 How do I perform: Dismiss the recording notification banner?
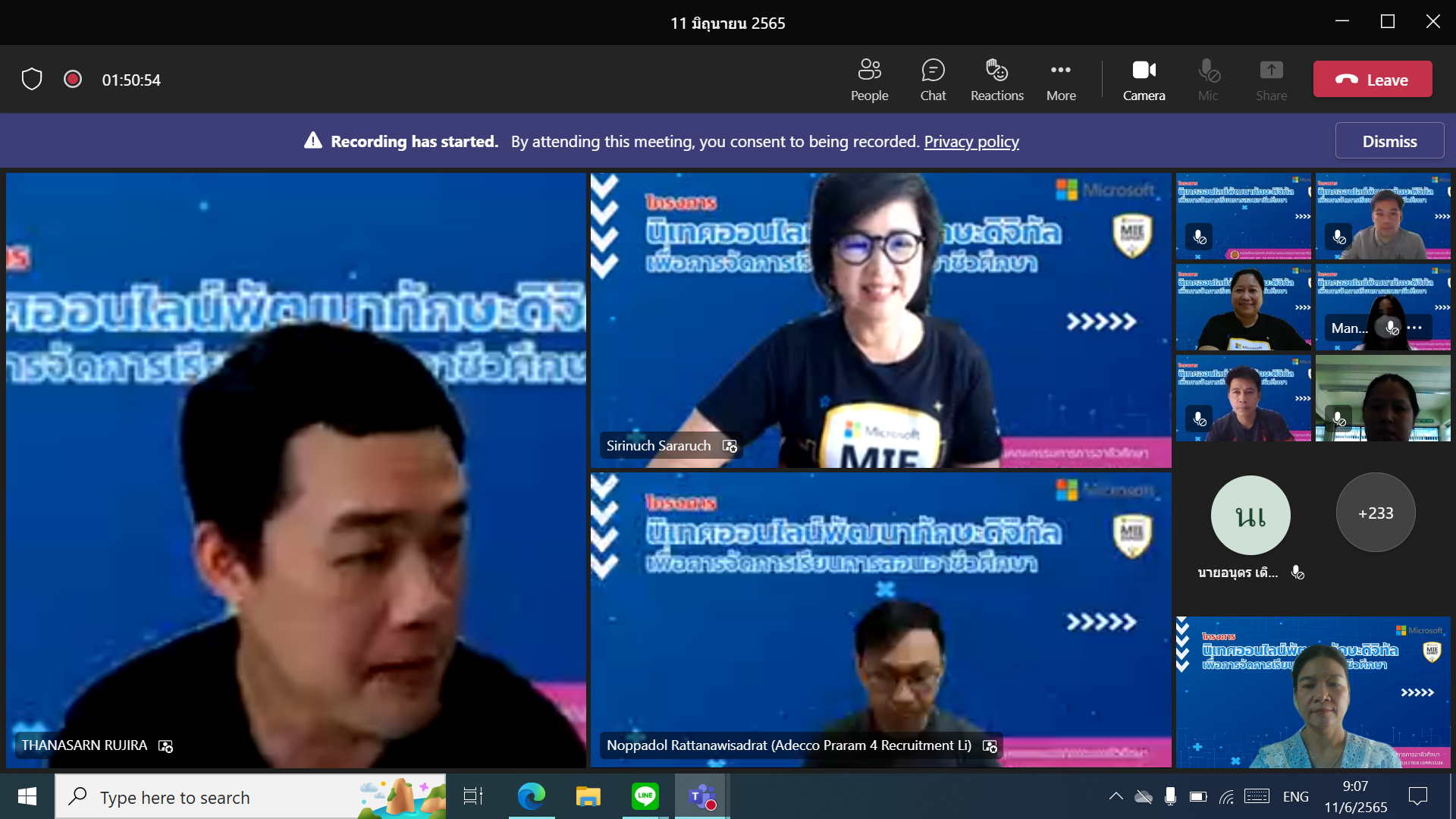click(1389, 141)
